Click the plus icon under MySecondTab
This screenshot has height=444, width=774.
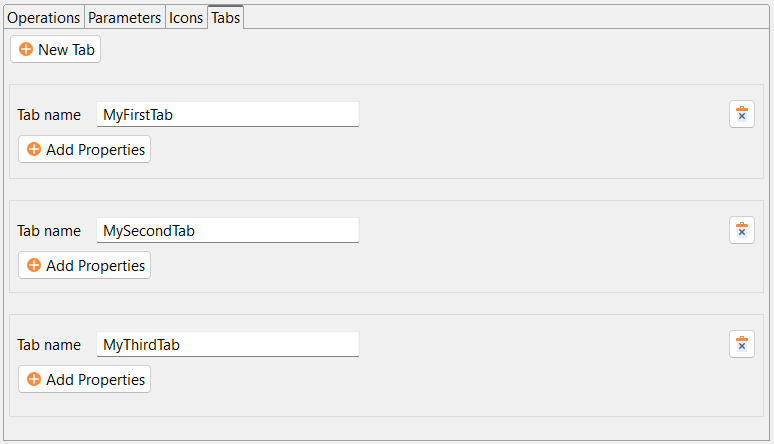pyautogui.click(x=34, y=266)
